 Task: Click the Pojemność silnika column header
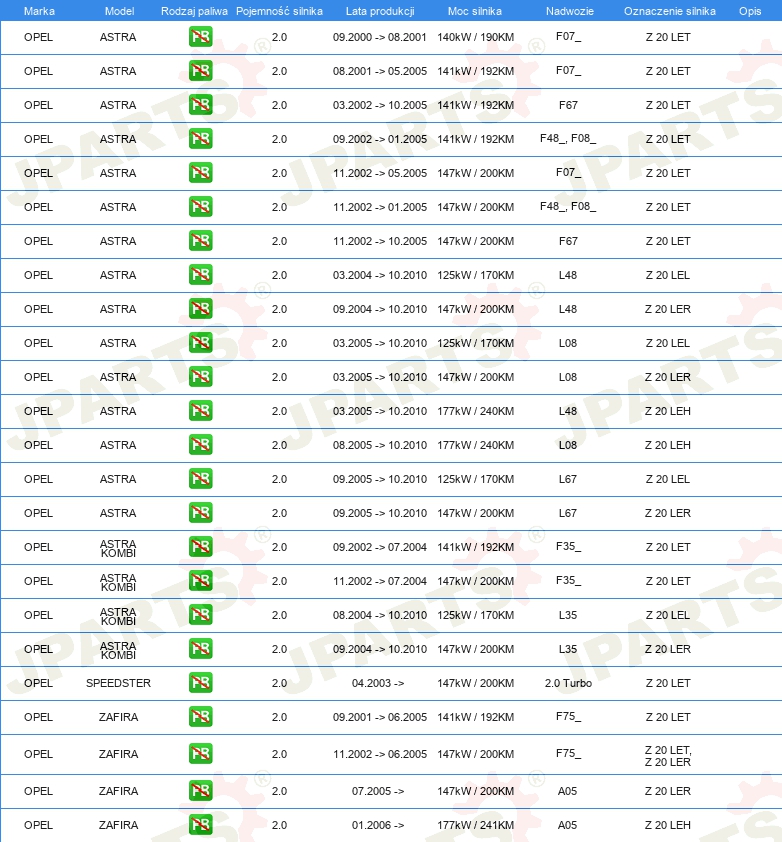pyautogui.click(x=279, y=11)
